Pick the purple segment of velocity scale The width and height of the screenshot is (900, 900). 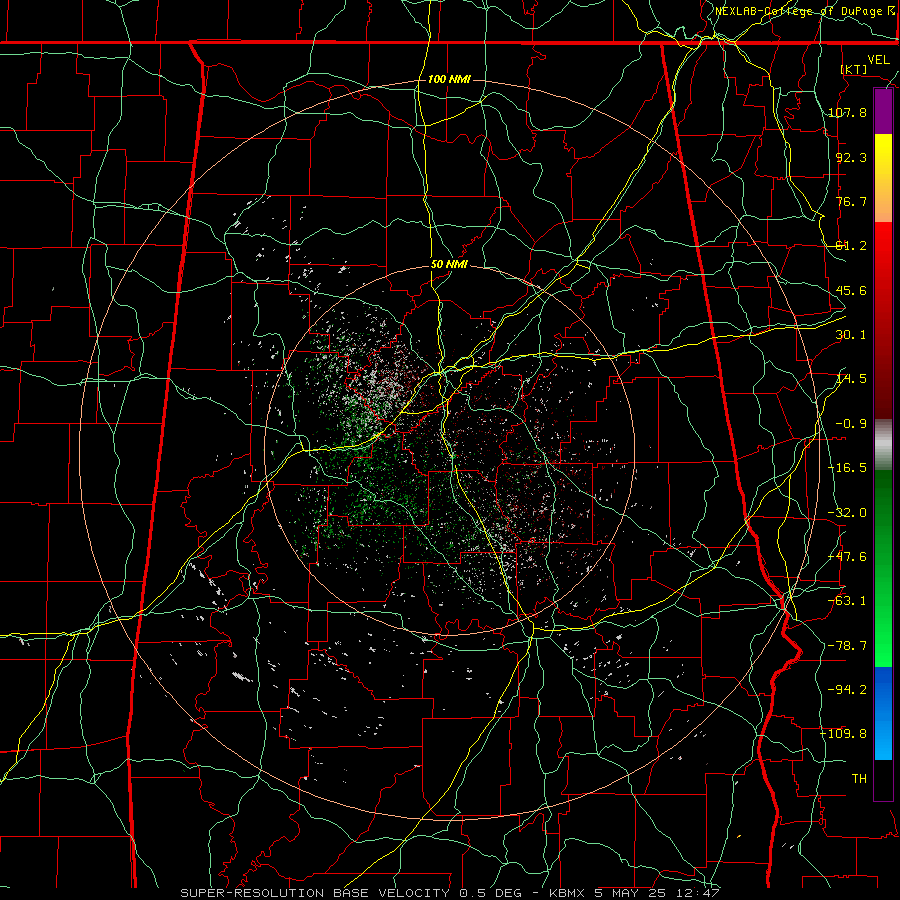(883, 111)
